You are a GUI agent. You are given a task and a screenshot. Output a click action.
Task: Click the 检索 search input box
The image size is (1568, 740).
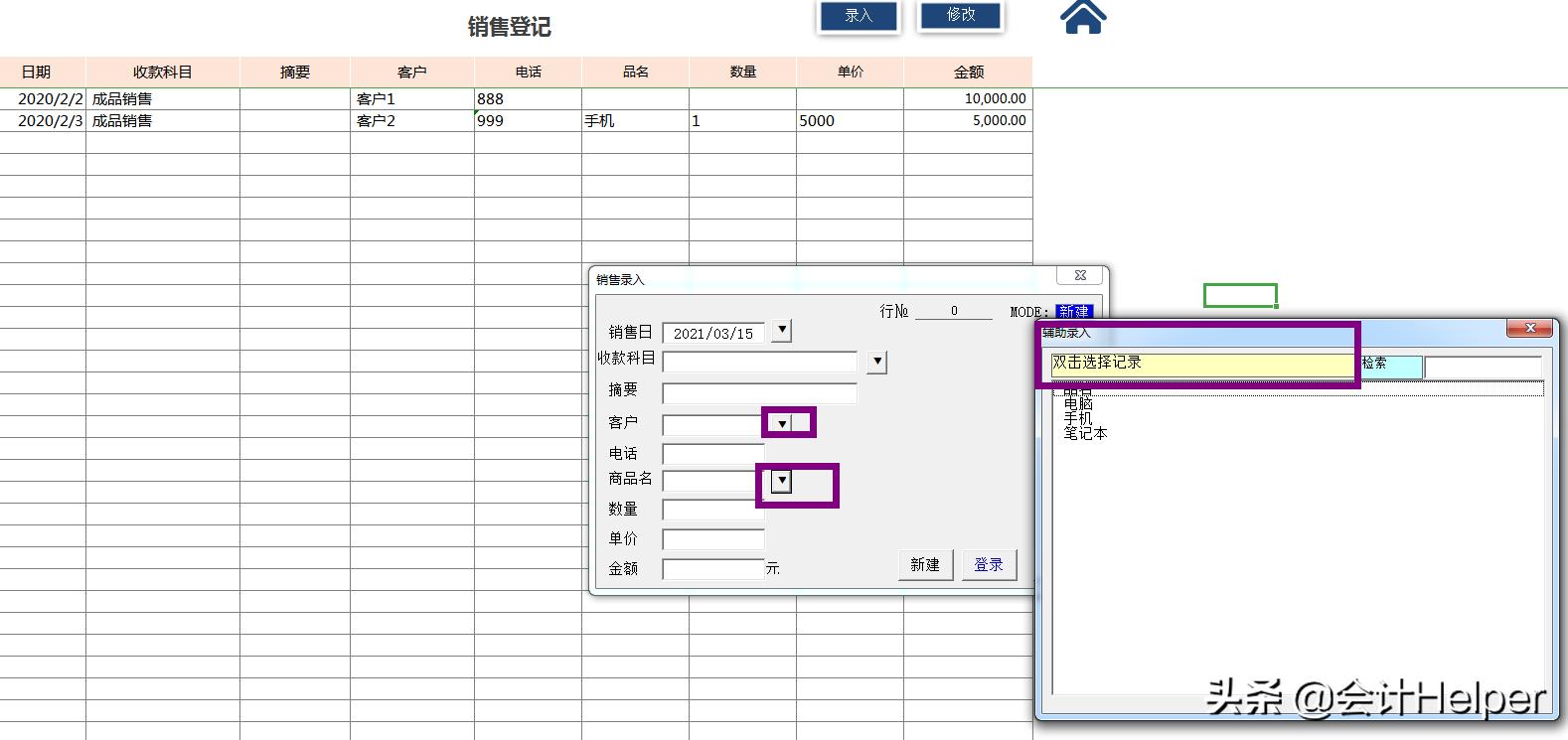coord(1483,367)
